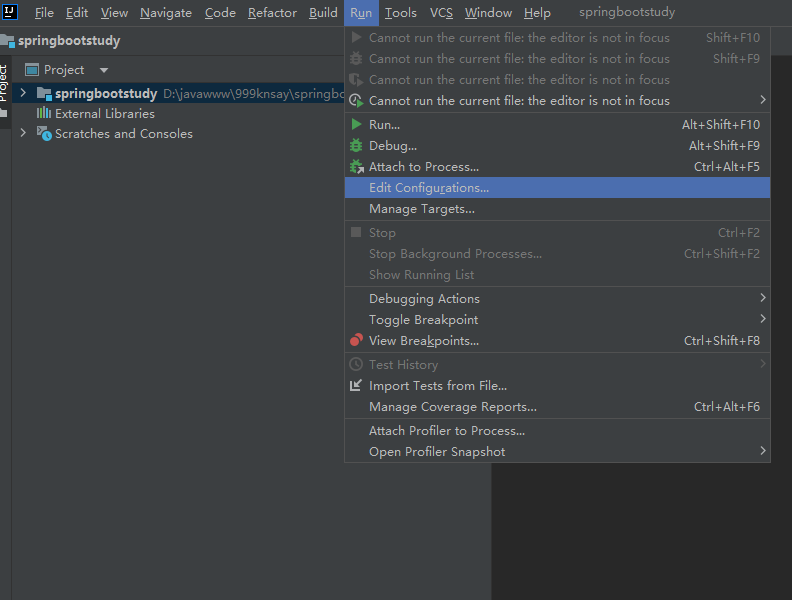Click the IntelliJ IDEA logo icon
The height and width of the screenshot is (600, 792).
10,12
